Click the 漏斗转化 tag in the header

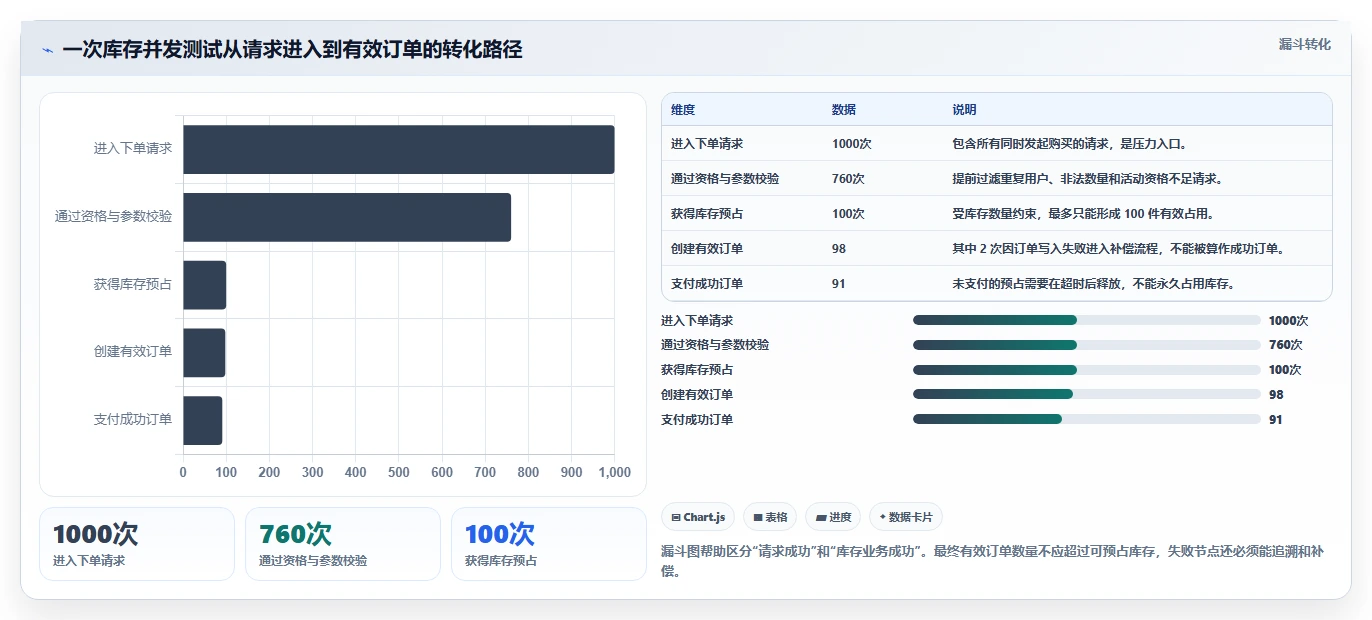1305,44
